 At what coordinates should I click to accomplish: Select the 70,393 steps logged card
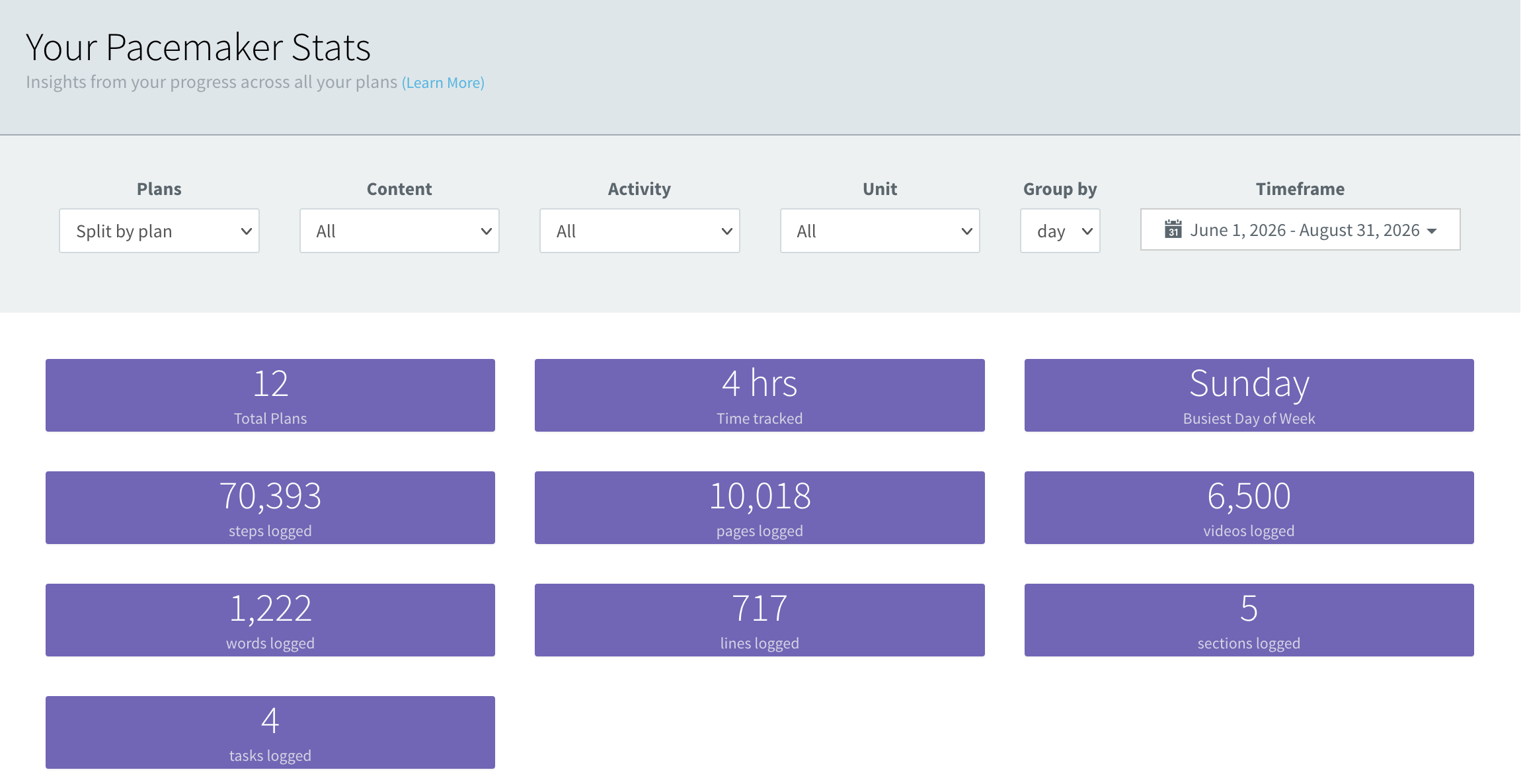tap(270, 508)
